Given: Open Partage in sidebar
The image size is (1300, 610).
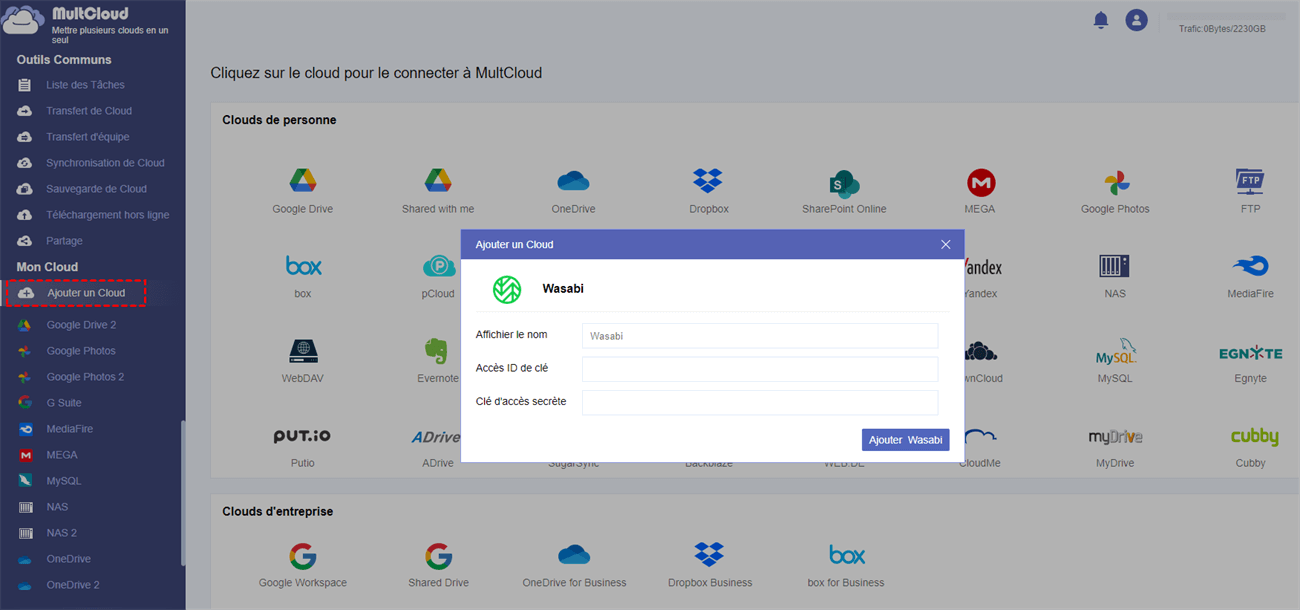Looking at the screenshot, I should click(x=64, y=241).
